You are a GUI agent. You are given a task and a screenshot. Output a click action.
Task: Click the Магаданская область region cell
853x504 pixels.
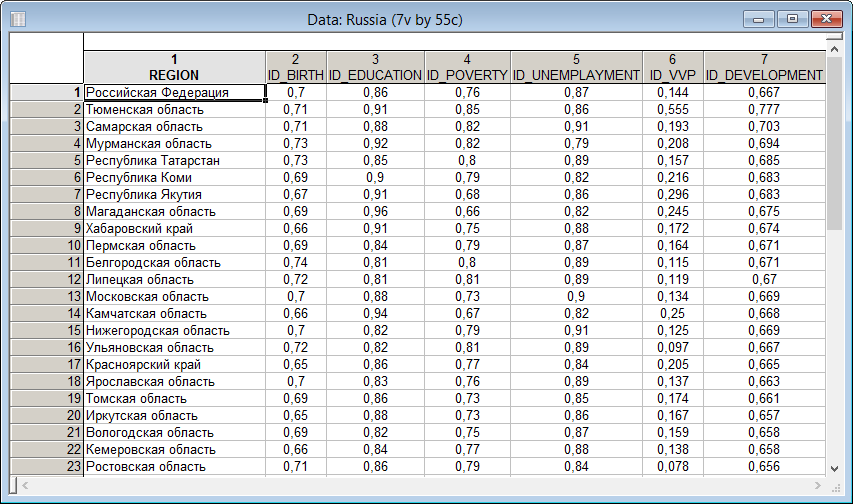point(174,211)
